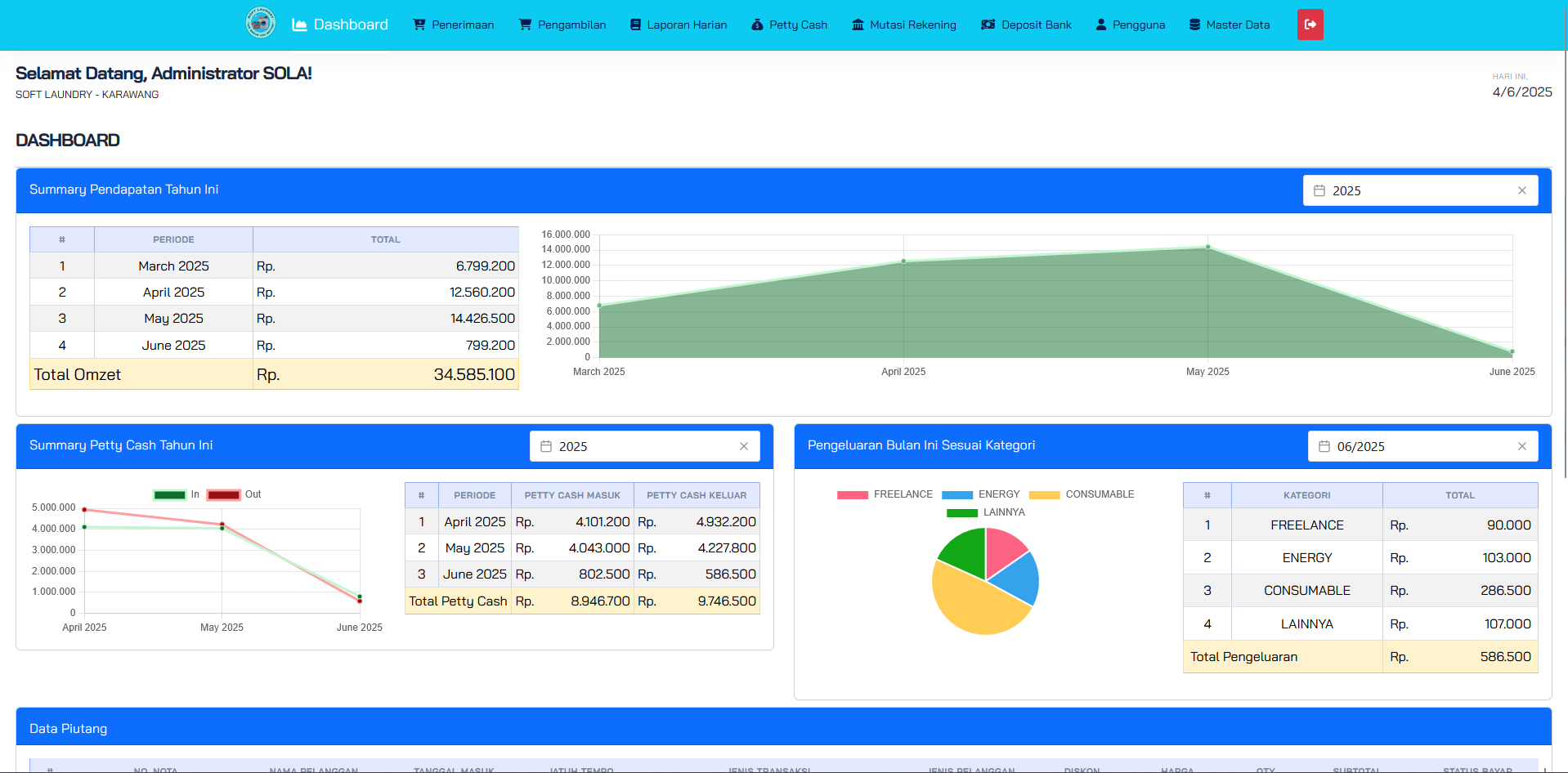Screen dimensions: 1568x773
Task: Open the Penerimaan menu
Action: tap(454, 25)
